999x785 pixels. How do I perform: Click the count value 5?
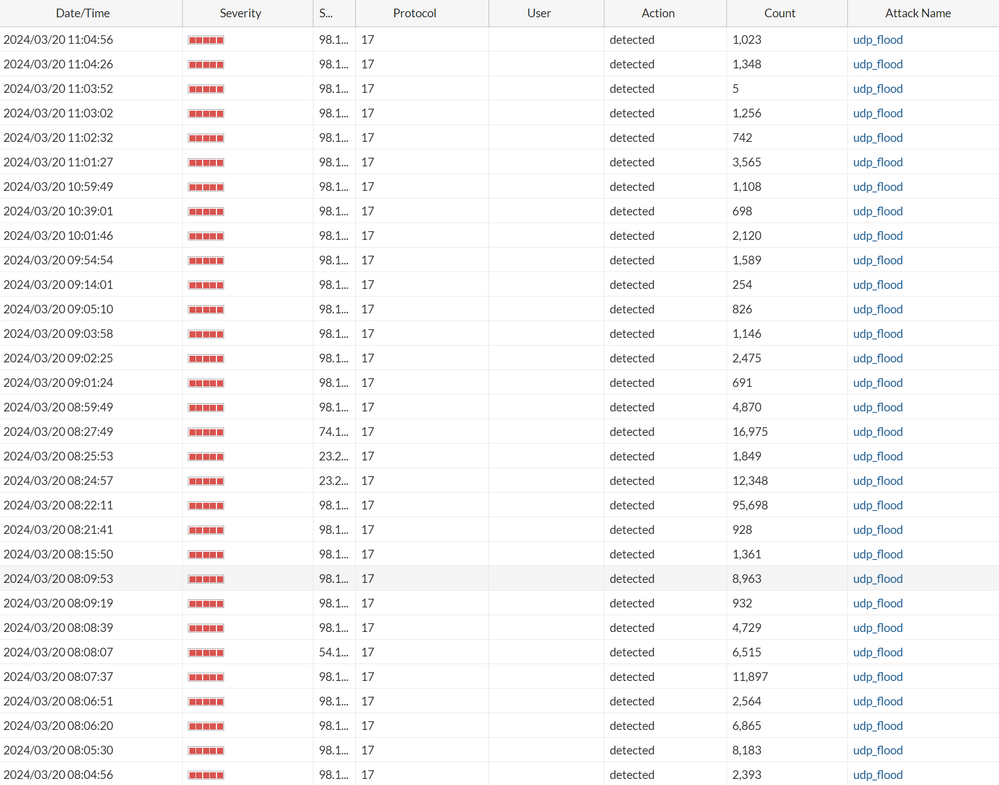click(735, 89)
